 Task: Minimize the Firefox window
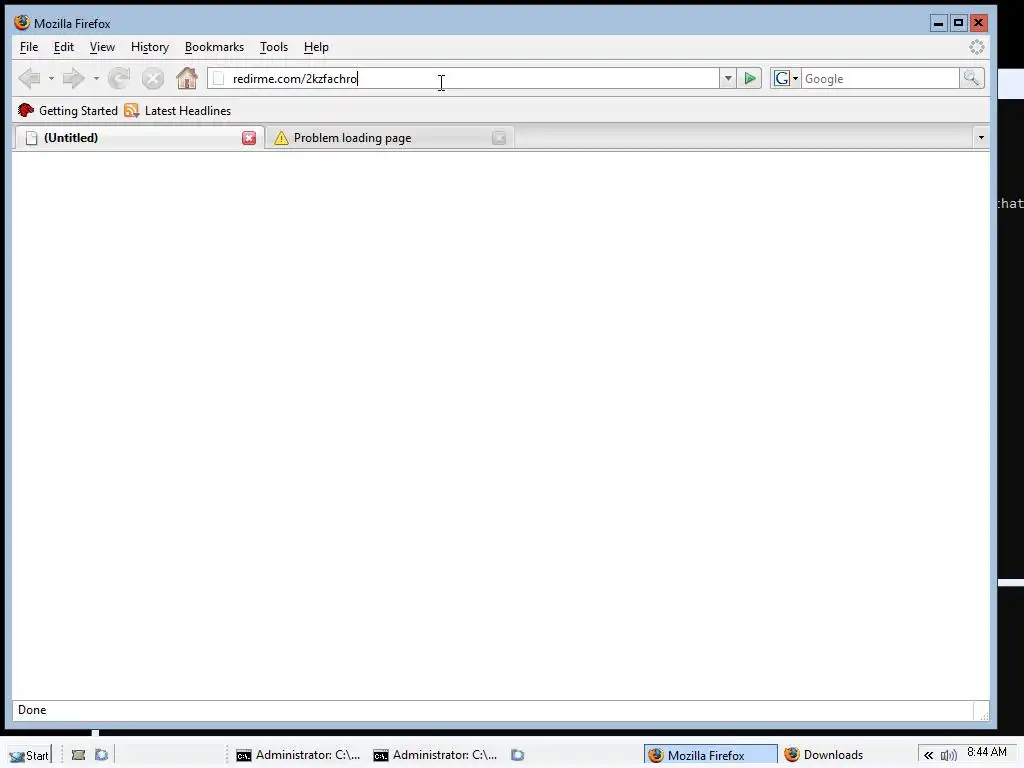click(938, 24)
